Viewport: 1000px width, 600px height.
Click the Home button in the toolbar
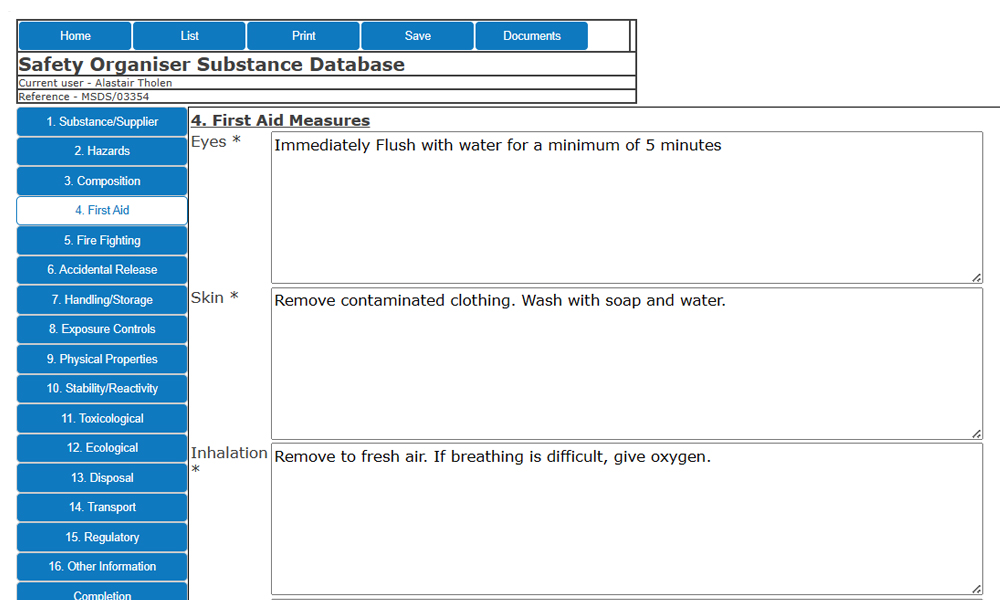75,35
